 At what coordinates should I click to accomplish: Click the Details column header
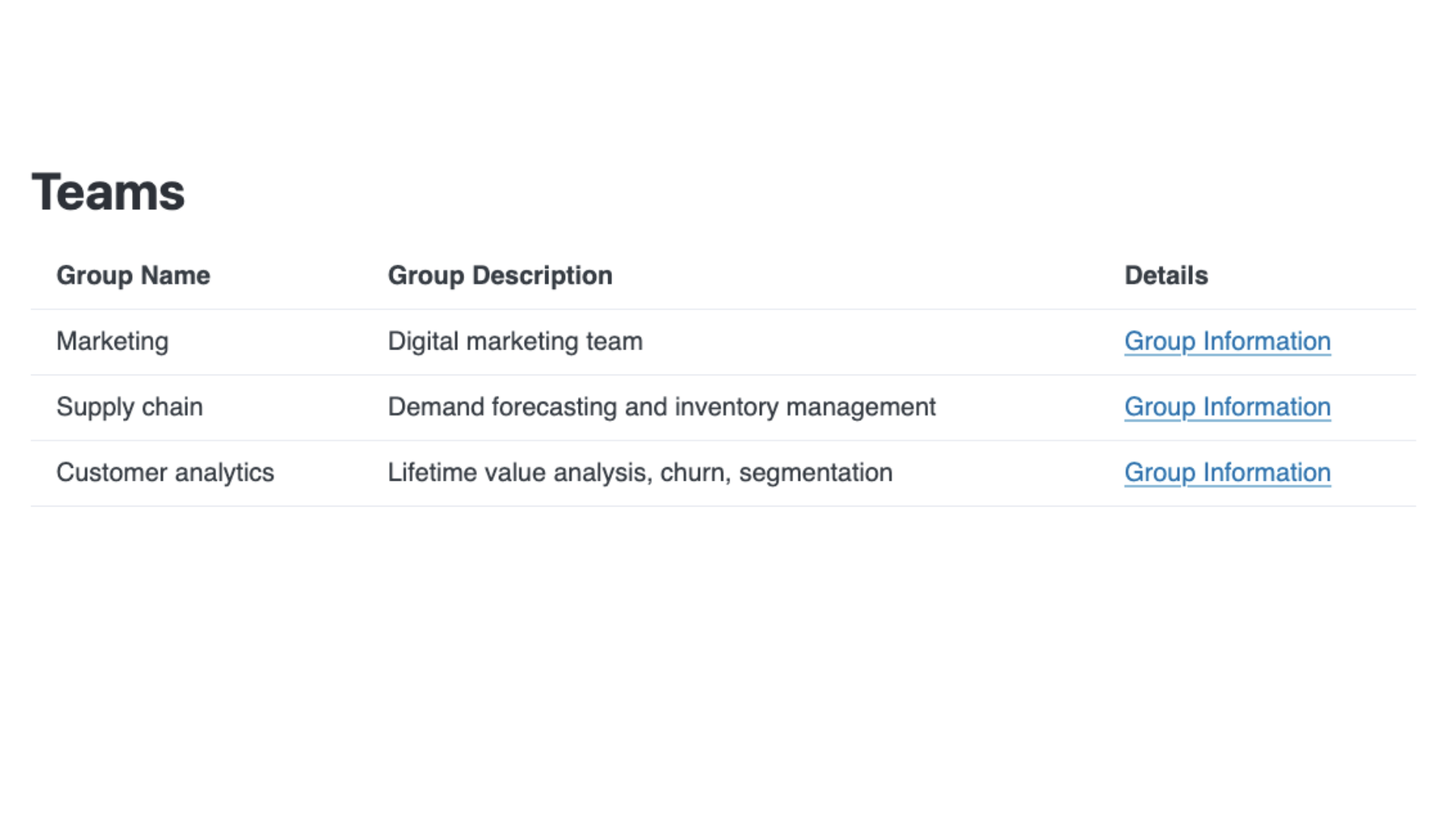1166,275
